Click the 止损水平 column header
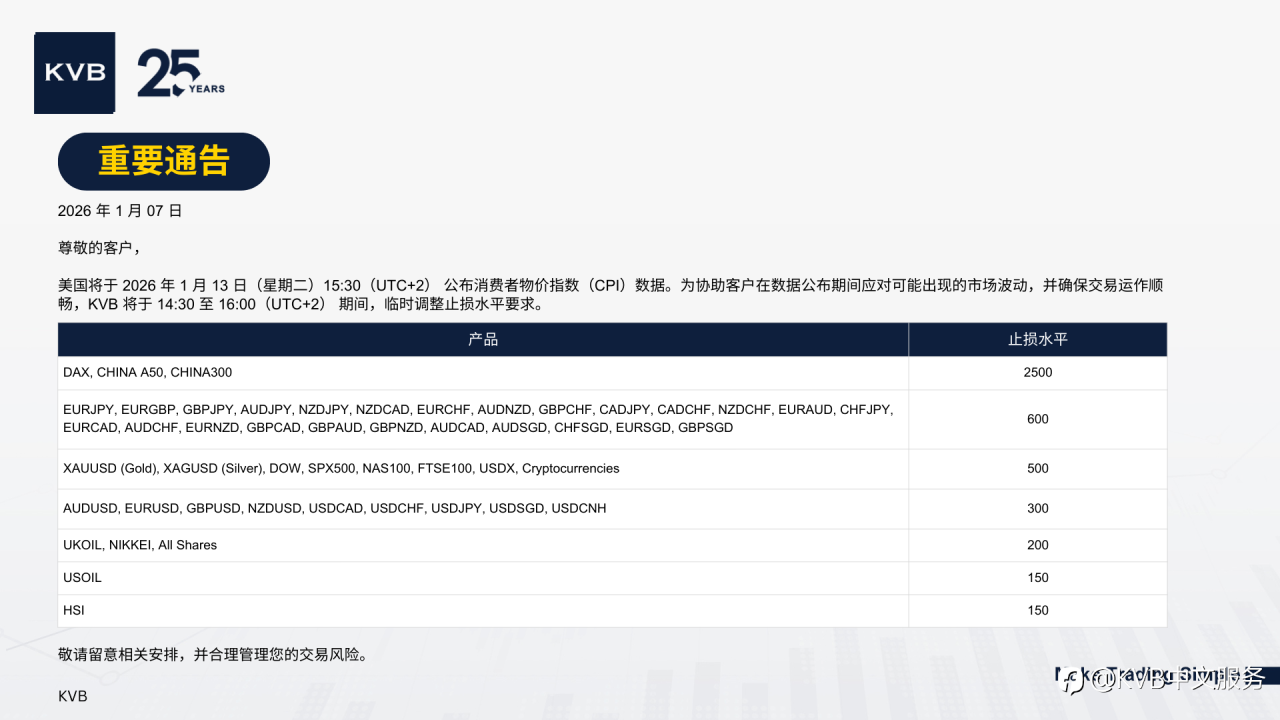 click(x=1038, y=340)
